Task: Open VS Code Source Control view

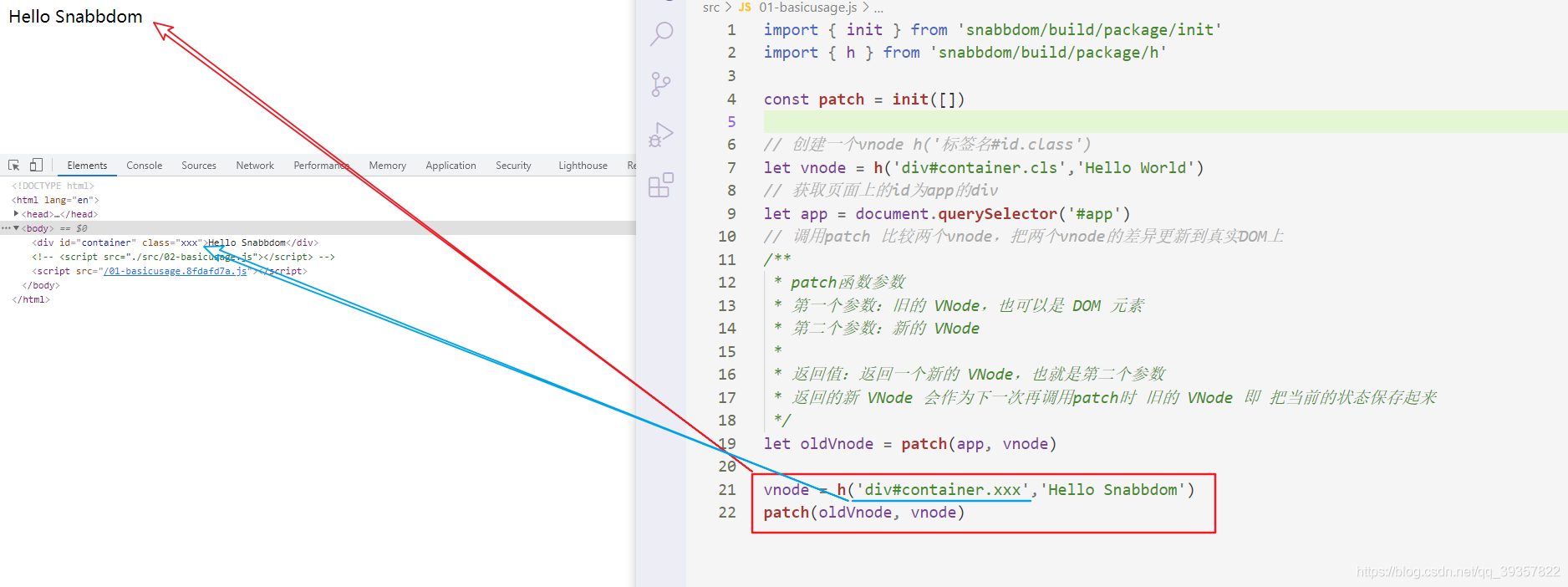Action: (661, 84)
